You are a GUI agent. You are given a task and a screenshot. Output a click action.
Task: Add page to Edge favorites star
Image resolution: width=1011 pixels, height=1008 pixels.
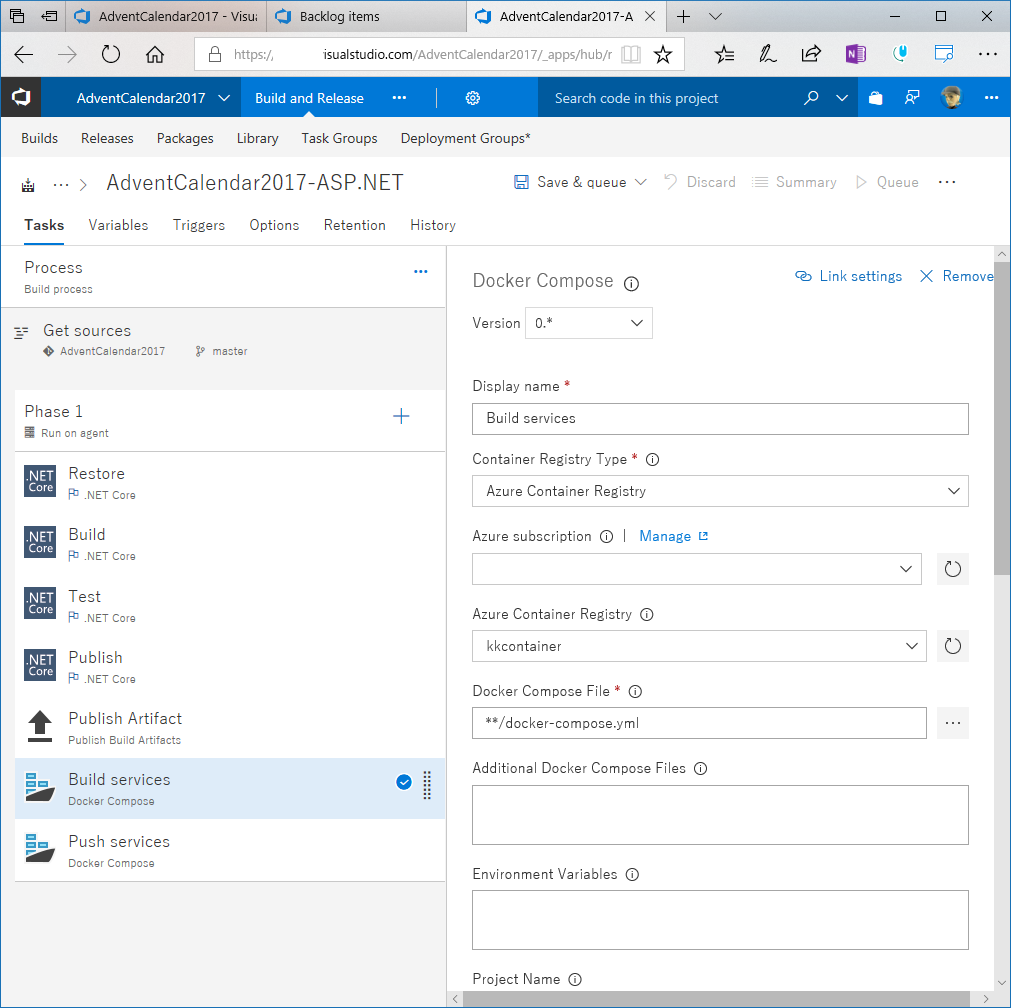662,54
